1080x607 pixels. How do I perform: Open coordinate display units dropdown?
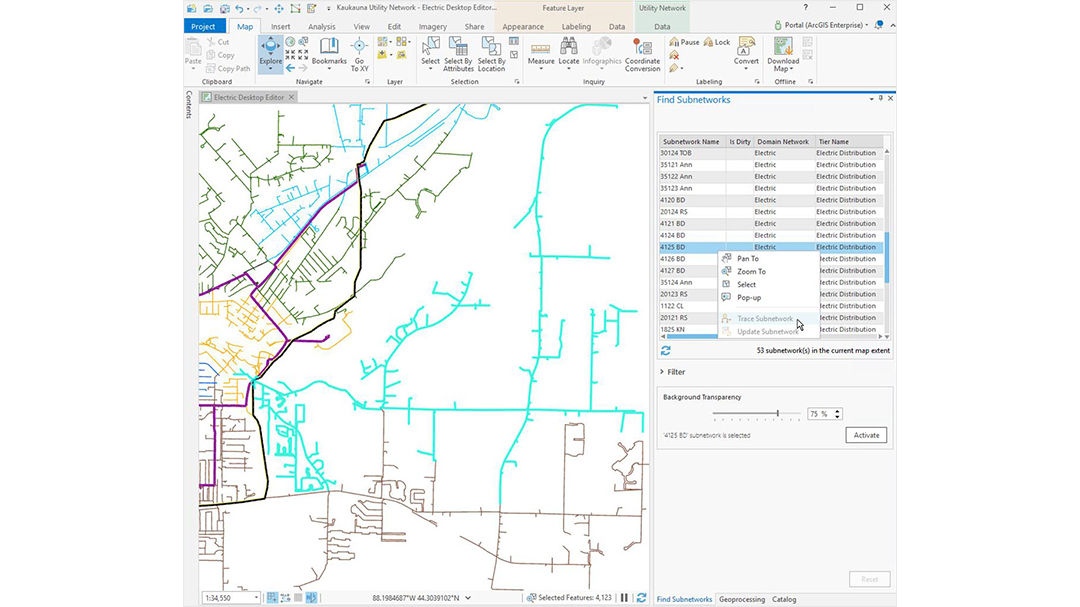[468, 598]
